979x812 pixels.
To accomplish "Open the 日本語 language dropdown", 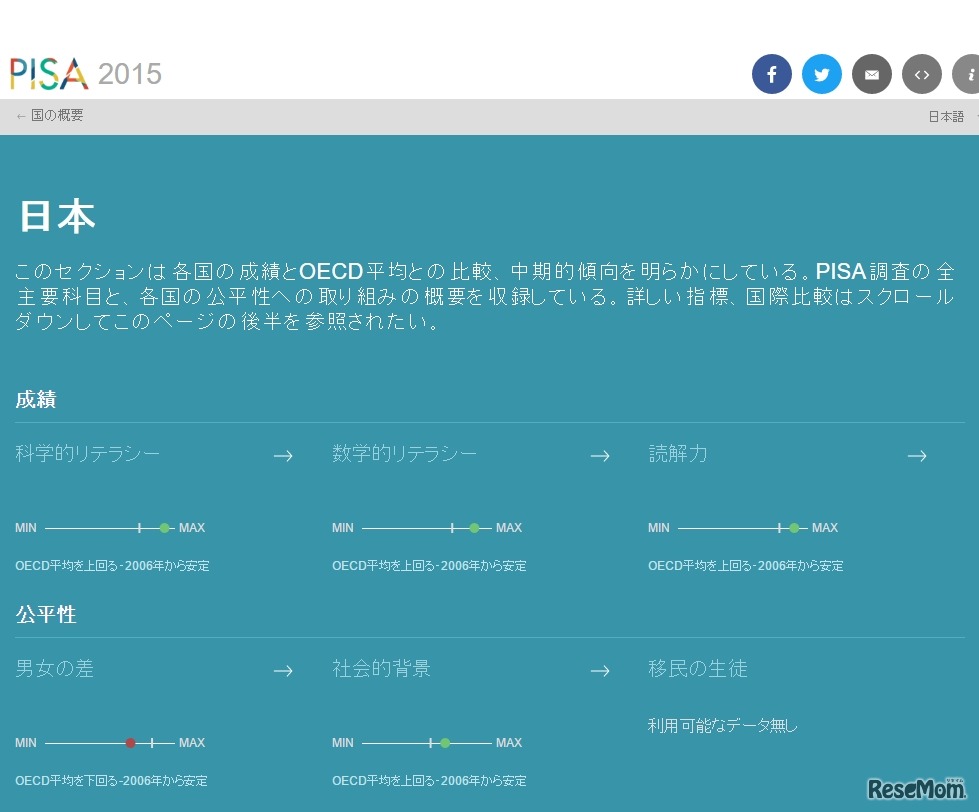I will [x=950, y=117].
